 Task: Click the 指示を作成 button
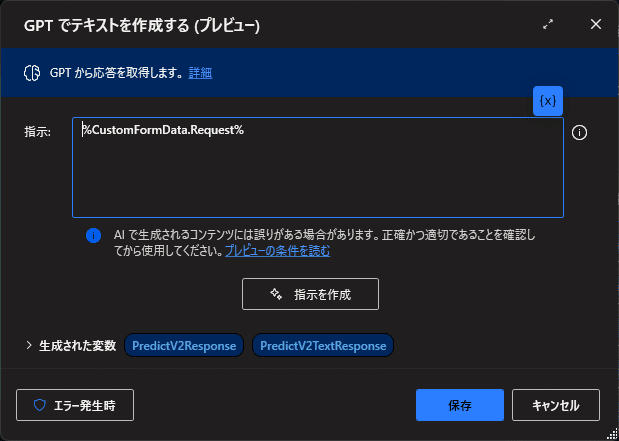[310, 294]
